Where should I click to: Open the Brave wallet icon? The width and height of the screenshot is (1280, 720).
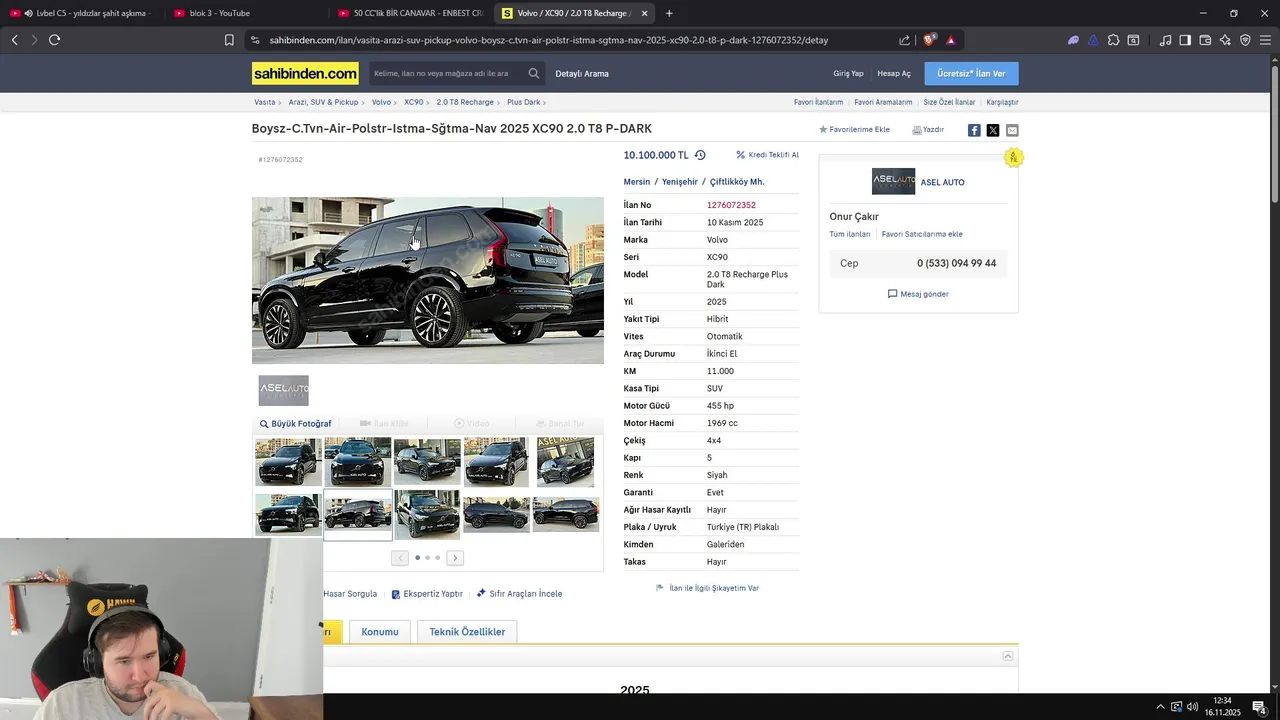click(1205, 40)
